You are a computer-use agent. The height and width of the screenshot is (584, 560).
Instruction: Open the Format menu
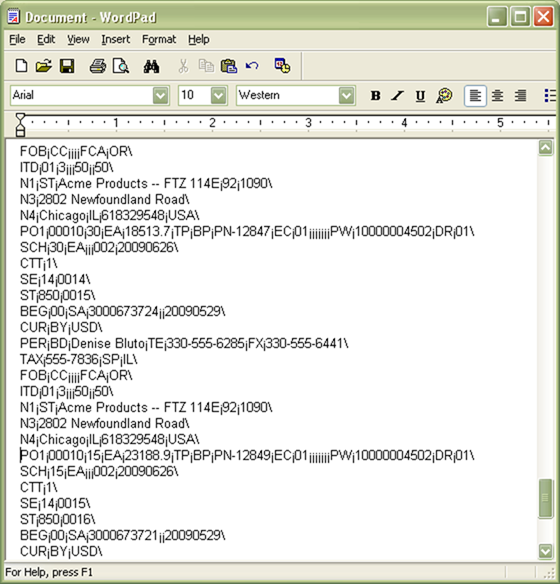(x=159, y=39)
